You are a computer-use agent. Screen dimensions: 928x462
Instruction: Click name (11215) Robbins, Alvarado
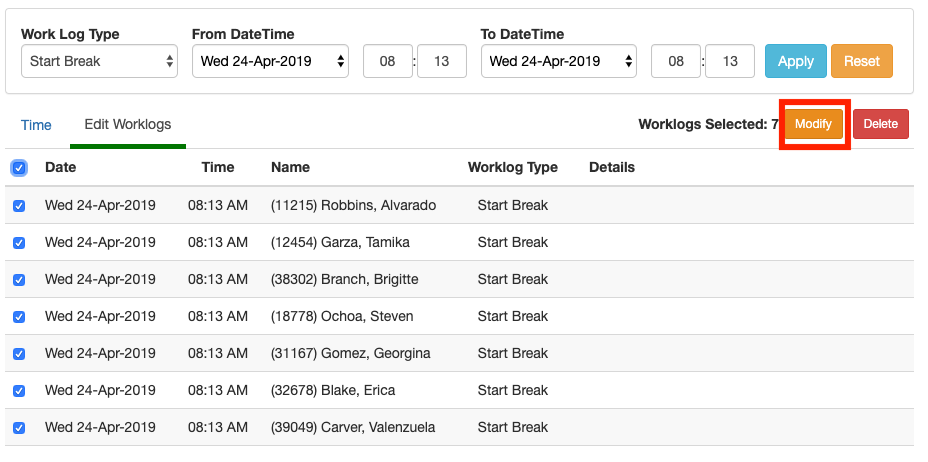pyautogui.click(x=353, y=205)
